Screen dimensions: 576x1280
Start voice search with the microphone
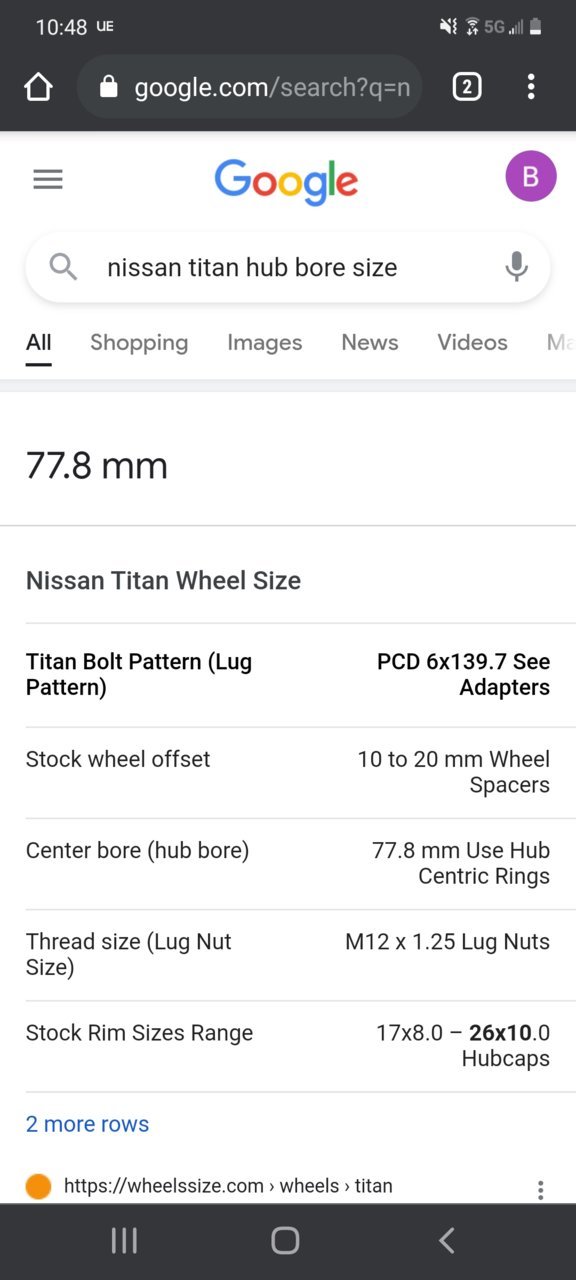click(x=516, y=267)
